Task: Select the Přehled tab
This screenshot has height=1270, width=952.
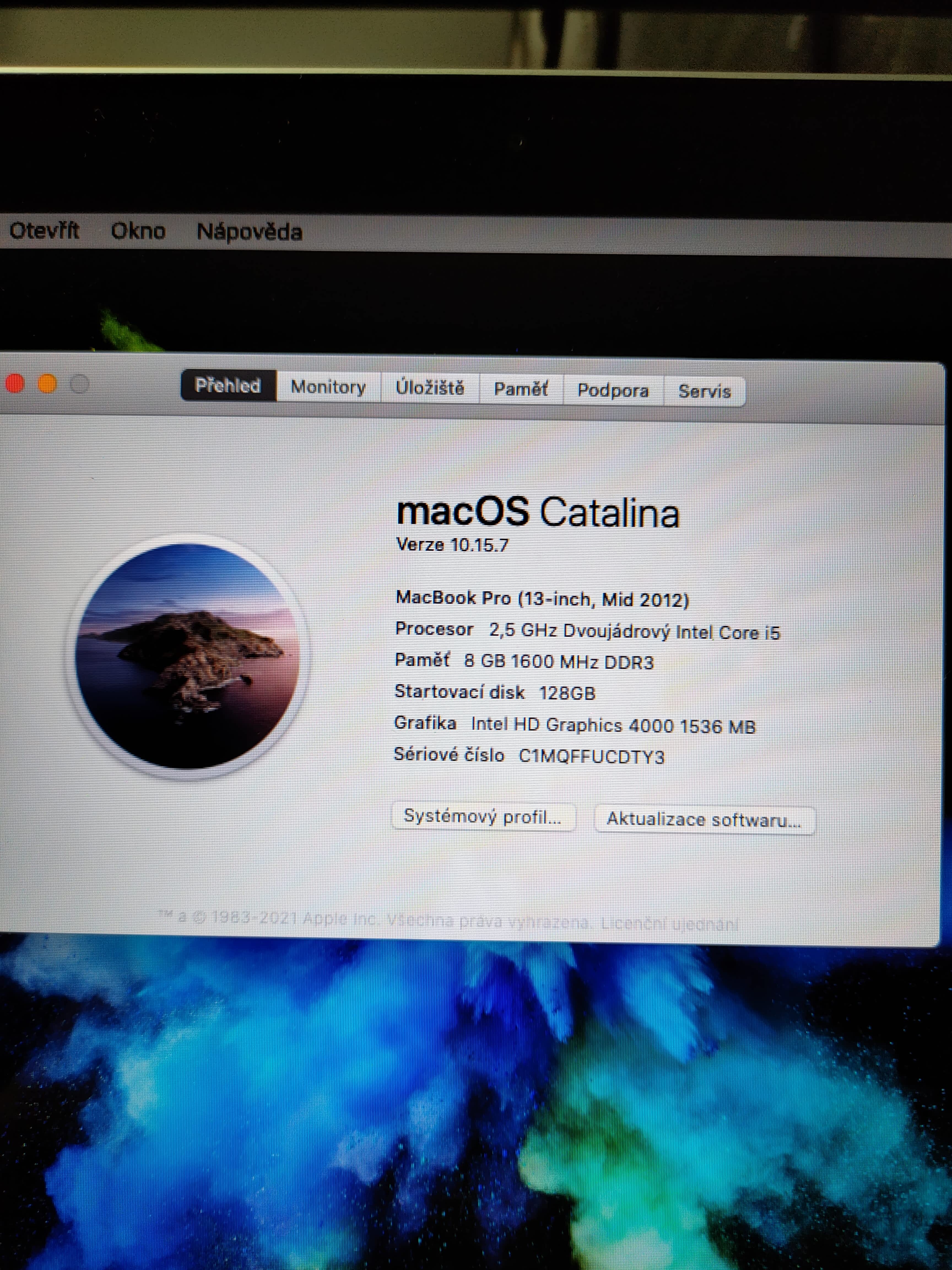Action: tap(228, 385)
